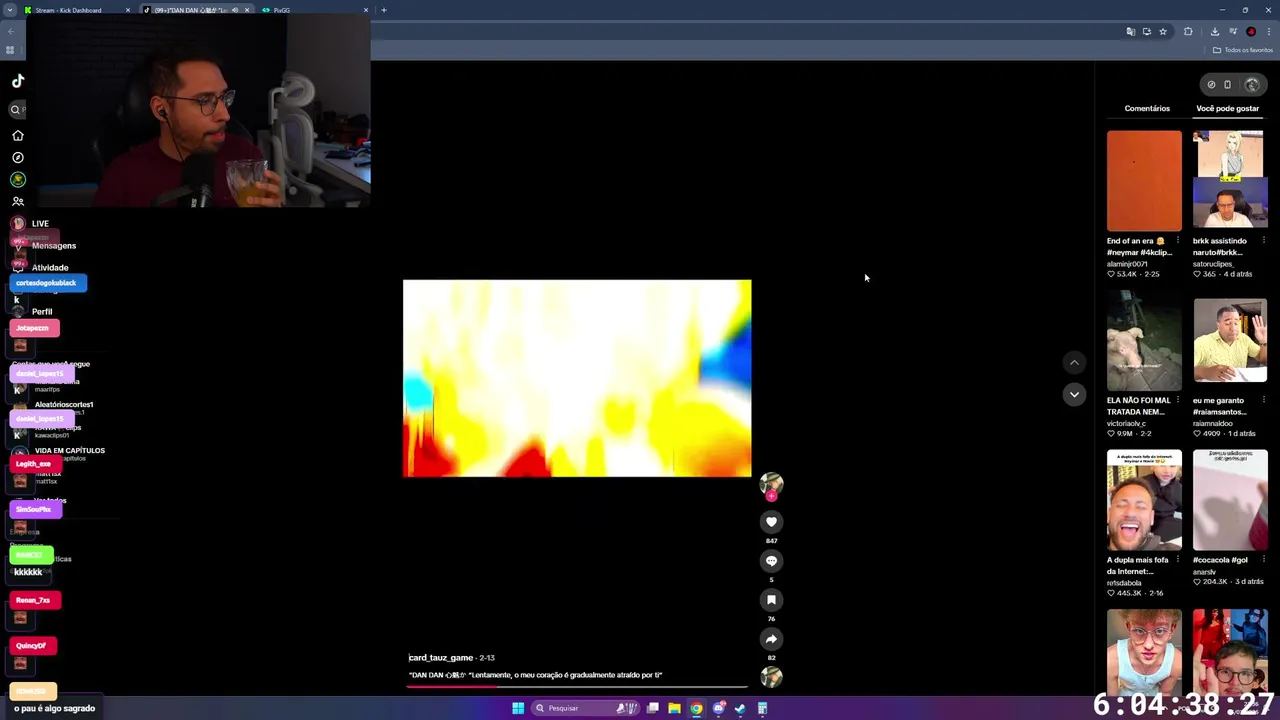Viewport: 1280px width, 720px height.
Task: Open creator avatar above the like button
Action: [x=771, y=485]
